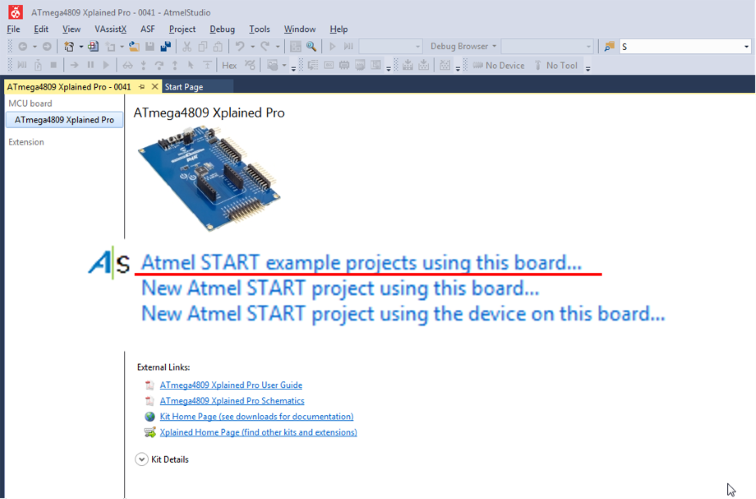Click the Step Over icon
The width and height of the screenshot is (756, 499).
159,65
